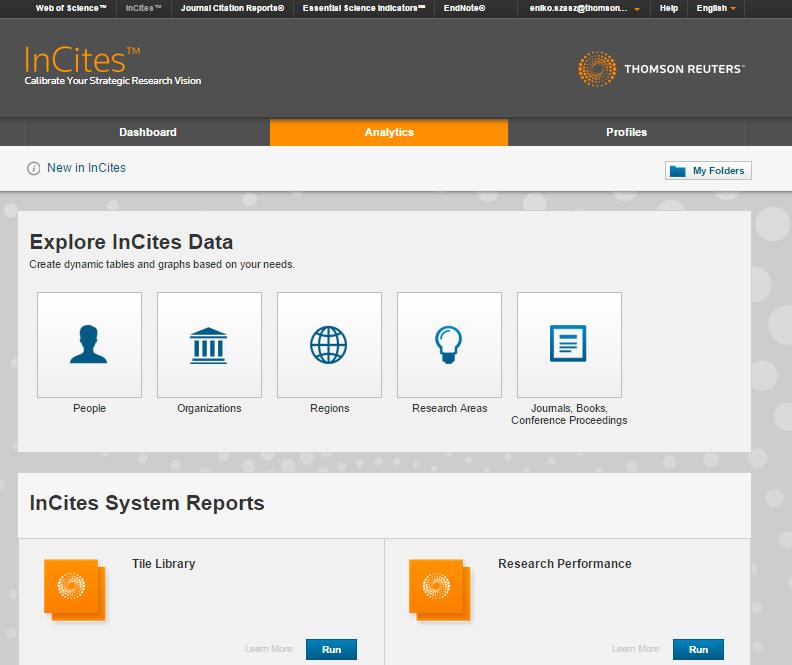This screenshot has width=792, height=665.
Task: Click the Organizations label text
Action: [209, 408]
